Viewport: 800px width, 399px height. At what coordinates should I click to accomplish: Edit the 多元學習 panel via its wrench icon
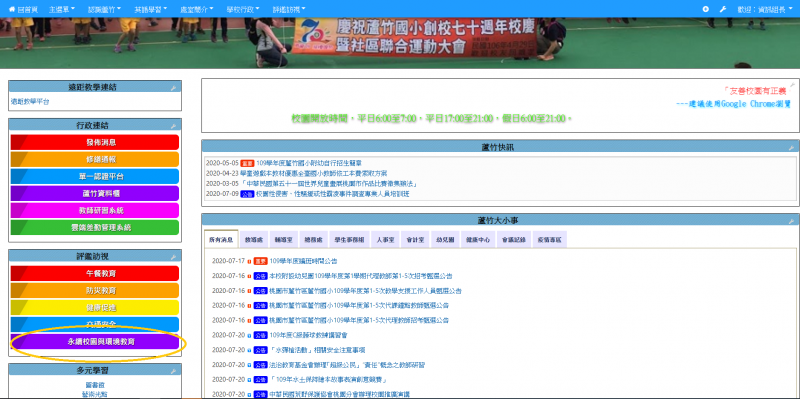pos(173,371)
